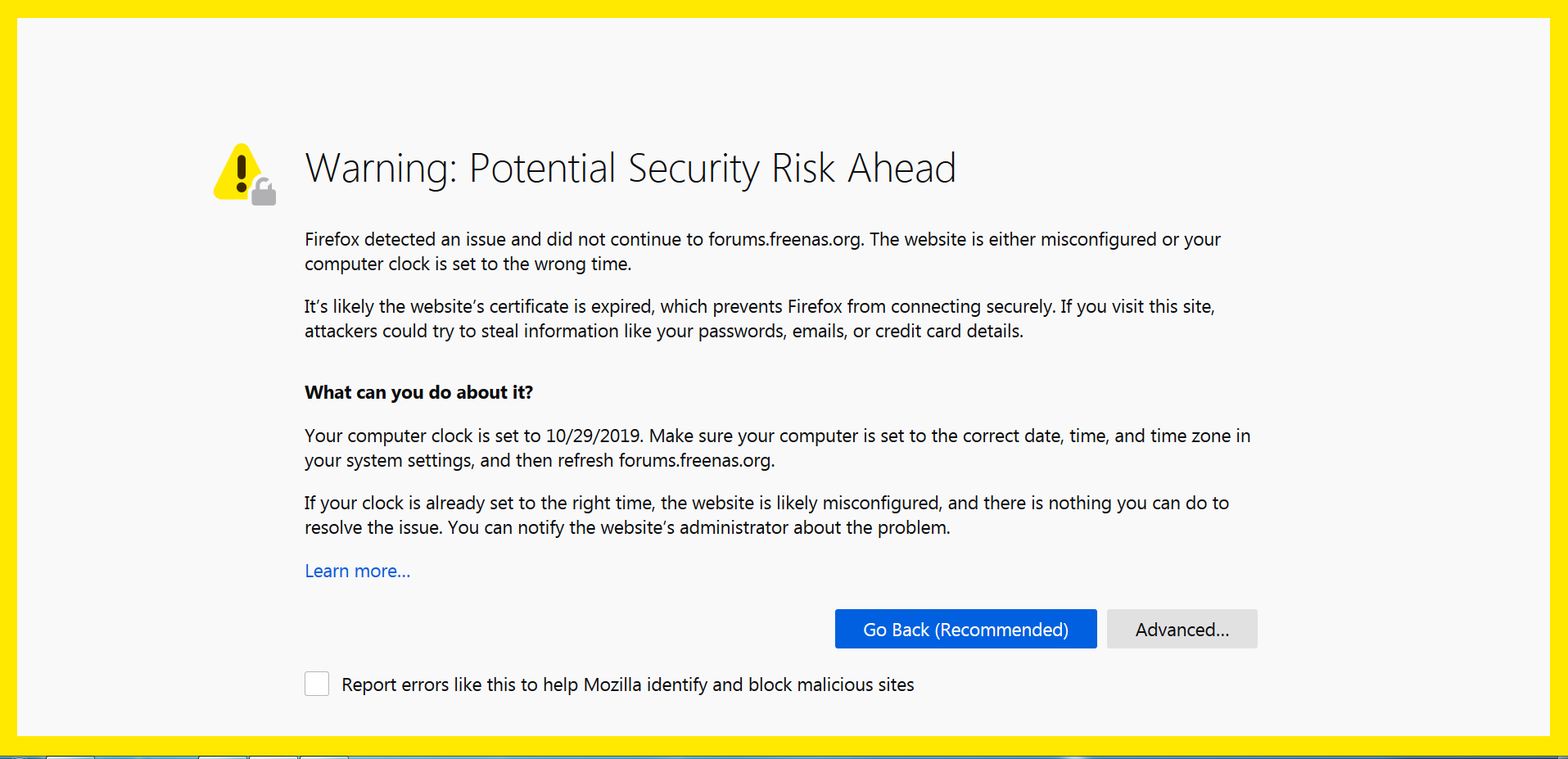Follow the Learn more... link
Image resolution: width=1568 pixels, height=759 pixels.
click(357, 571)
